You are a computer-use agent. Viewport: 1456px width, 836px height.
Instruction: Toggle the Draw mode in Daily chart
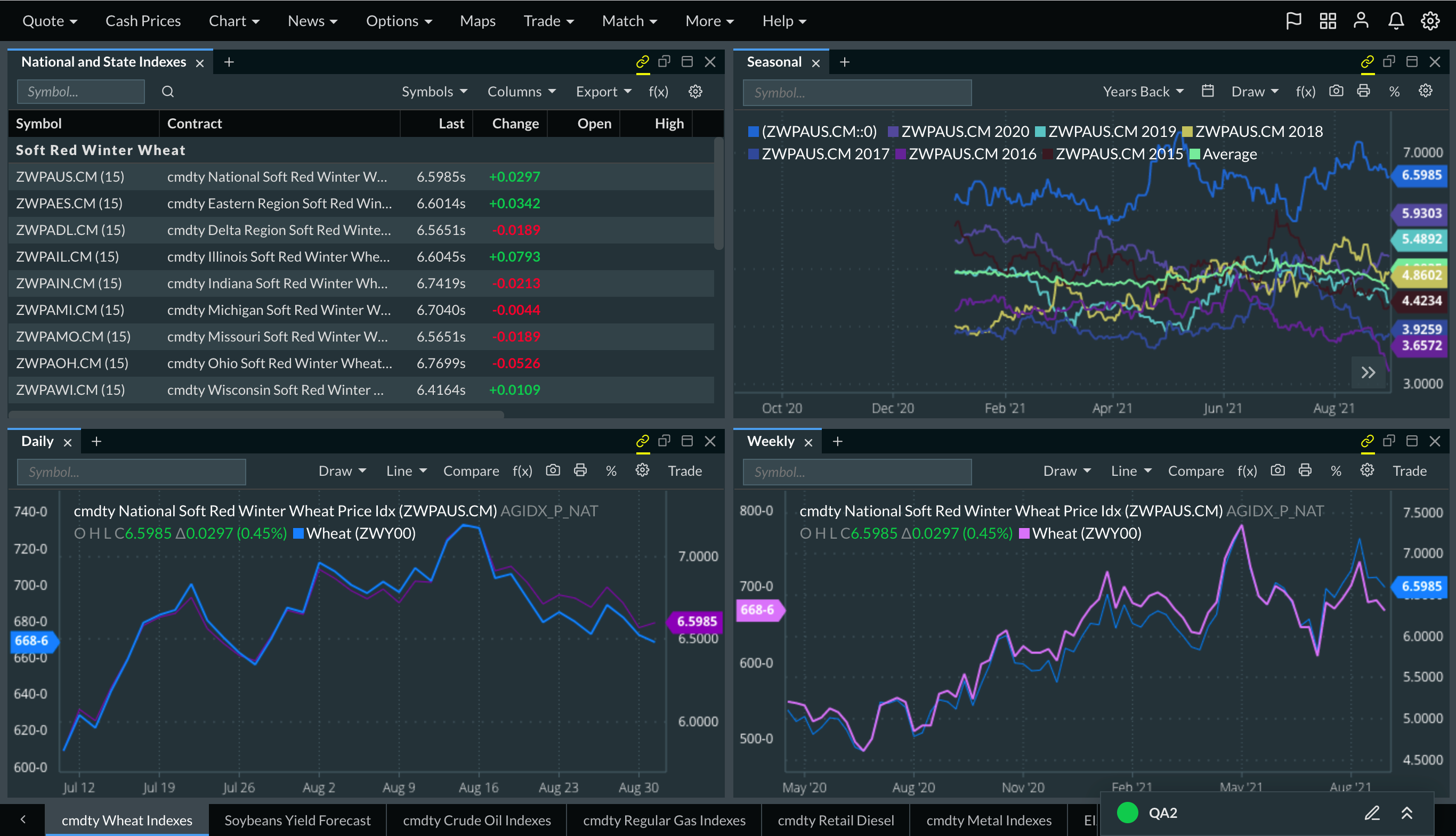340,470
